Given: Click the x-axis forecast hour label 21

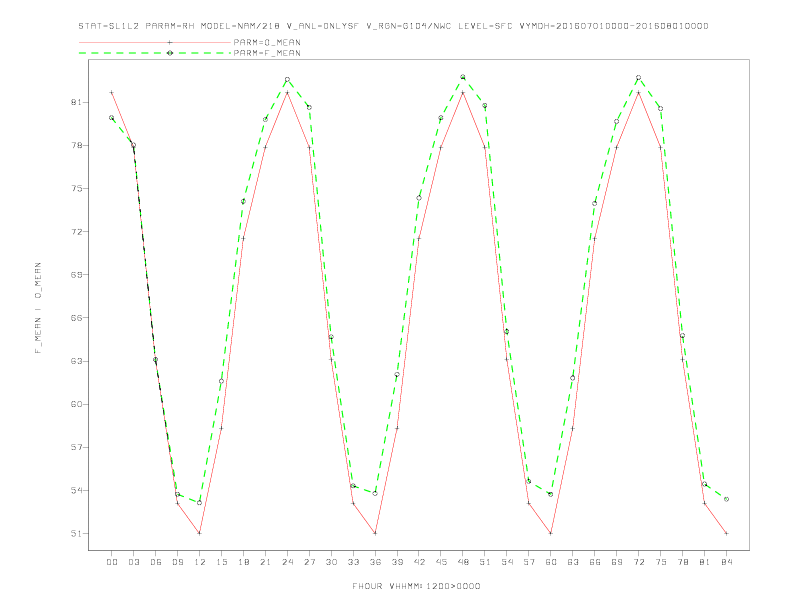Looking at the screenshot, I should click(x=265, y=562).
